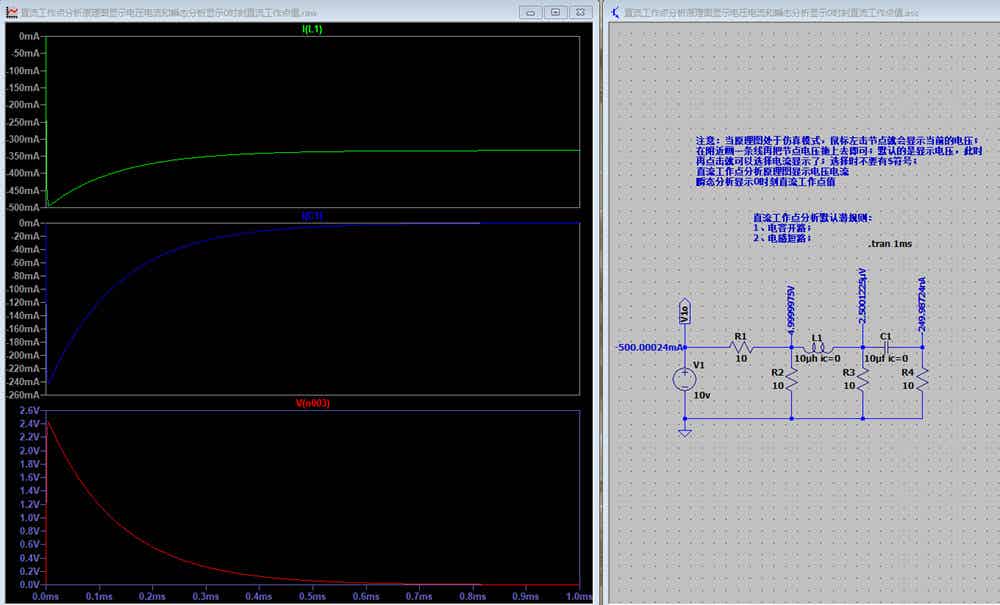Select the C1 capacitor symbol

coord(886,347)
